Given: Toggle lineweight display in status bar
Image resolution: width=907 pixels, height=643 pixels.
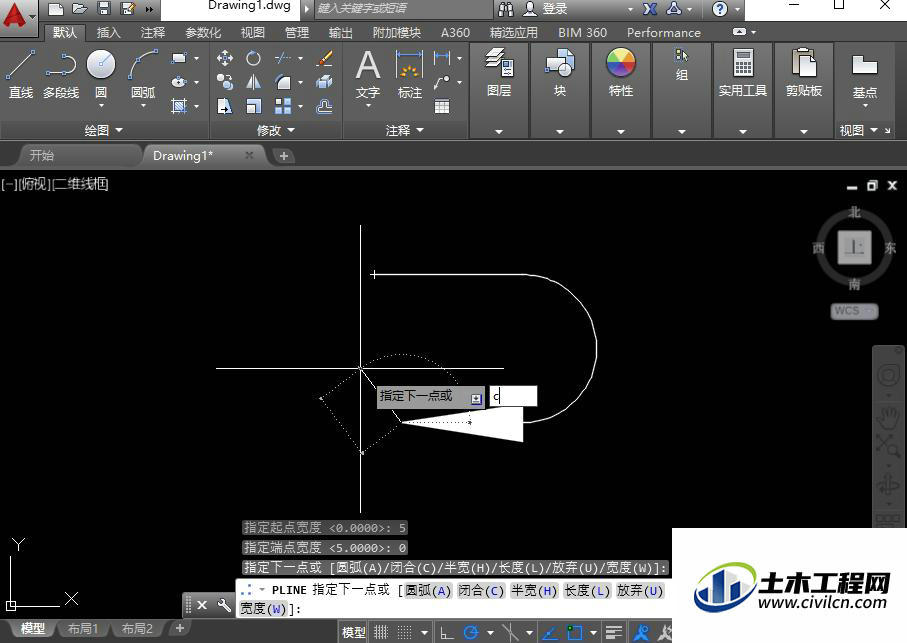Looking at the screenshot, I should [x=614, y=632].
